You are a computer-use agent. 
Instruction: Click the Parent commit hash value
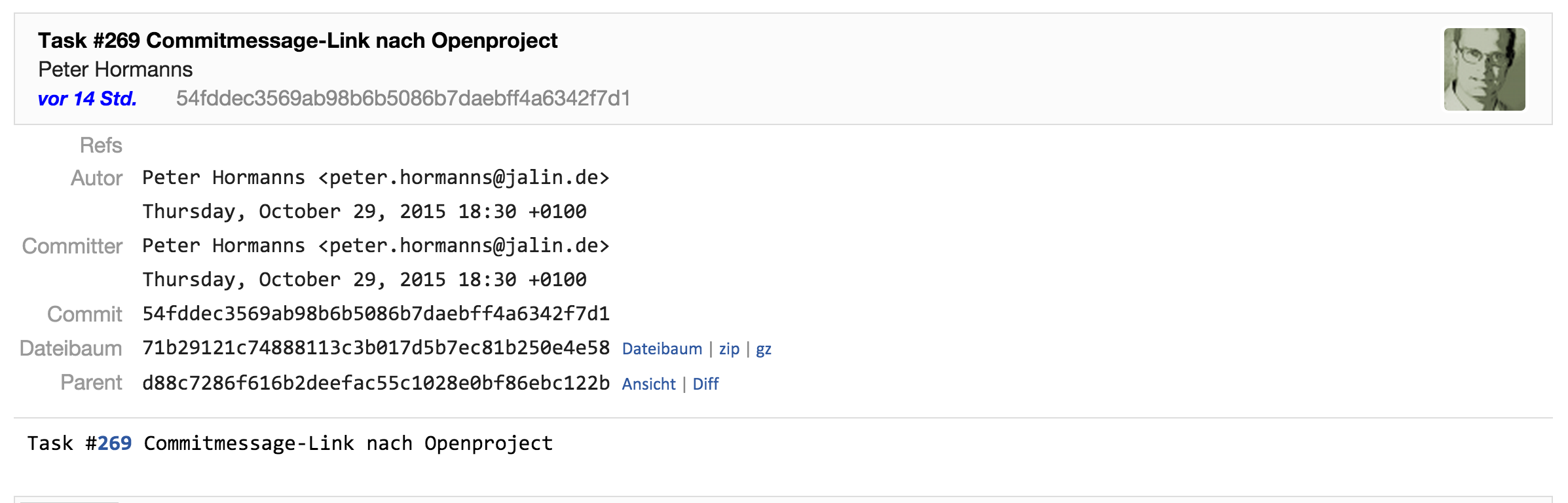coord(375,382)
